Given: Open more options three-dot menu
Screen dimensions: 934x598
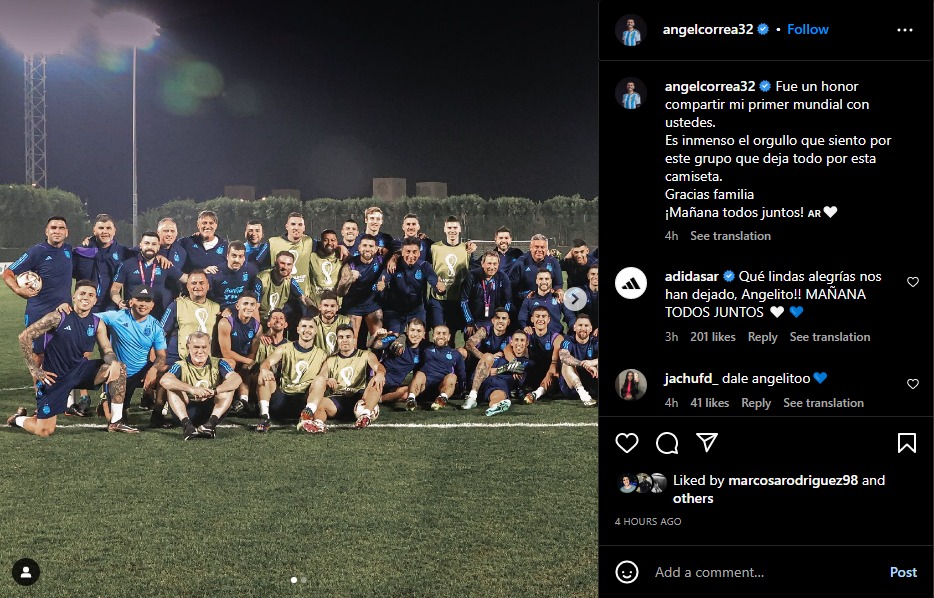Looking at the screenshot, I should click(905, 30).
